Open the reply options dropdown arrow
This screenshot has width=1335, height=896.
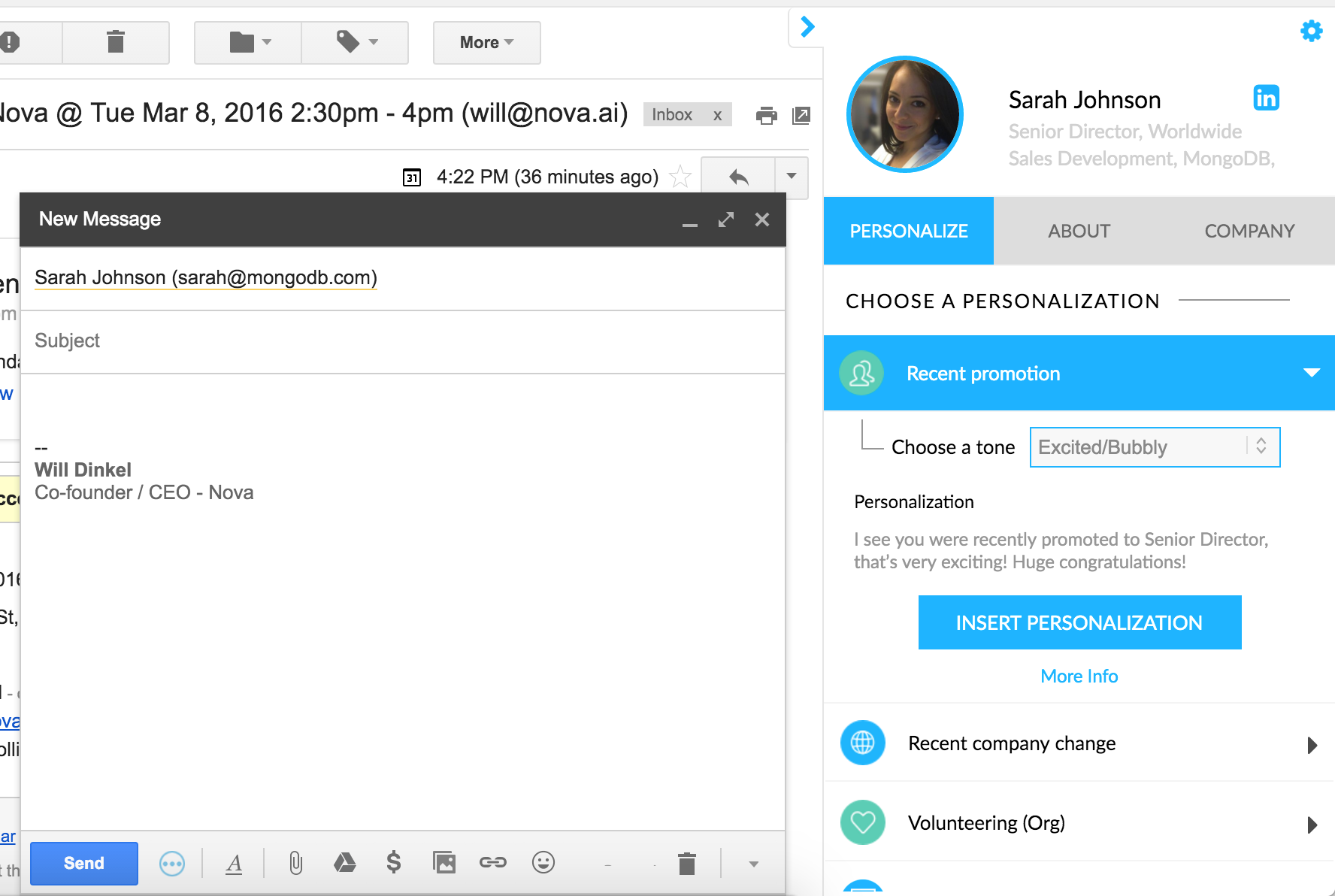(x=791, y=177)
